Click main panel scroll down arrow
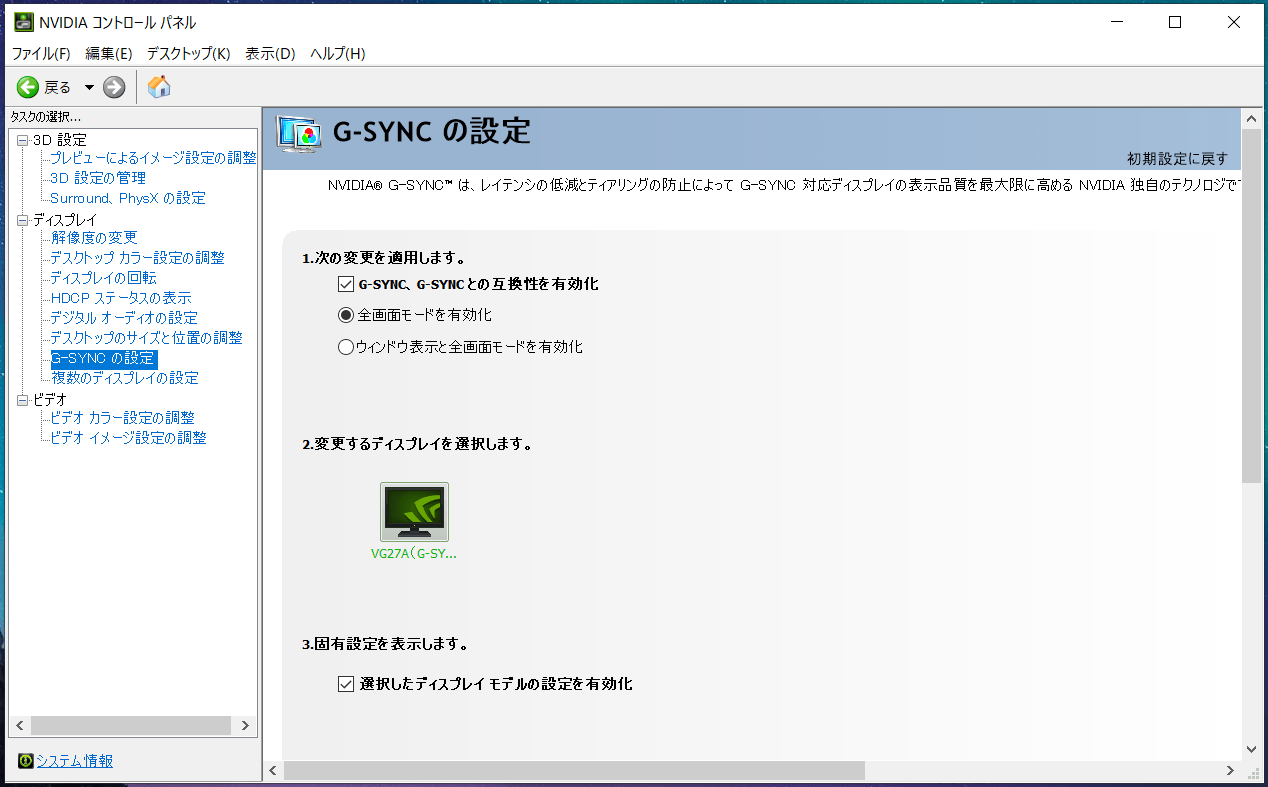The image size is (1268, 787). (1252, 748)
